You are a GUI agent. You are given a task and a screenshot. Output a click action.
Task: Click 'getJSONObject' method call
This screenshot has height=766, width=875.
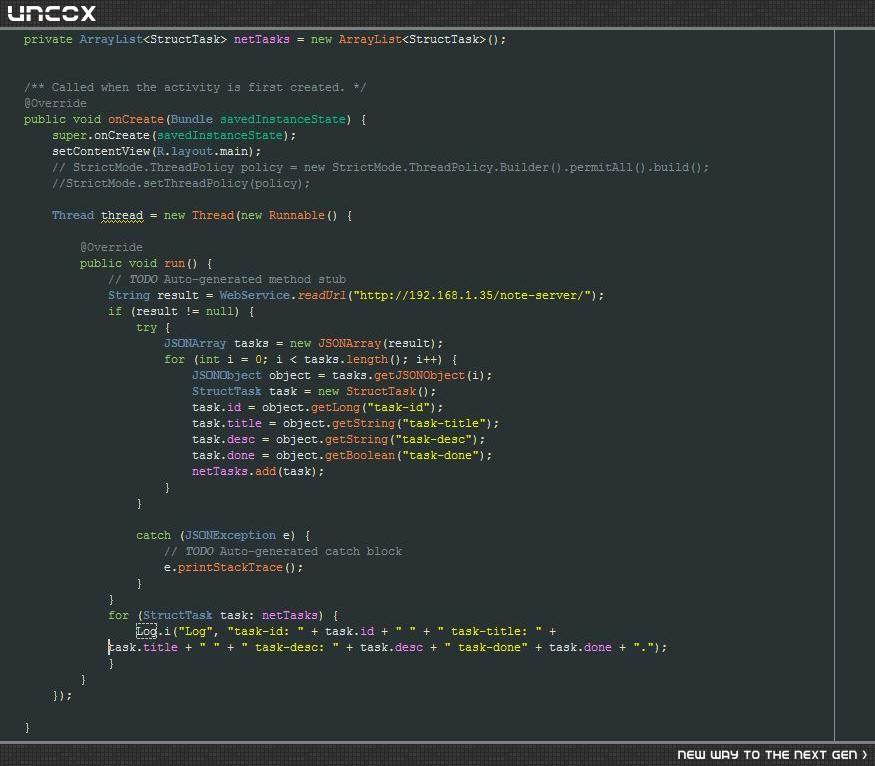[x=419, y=375]
